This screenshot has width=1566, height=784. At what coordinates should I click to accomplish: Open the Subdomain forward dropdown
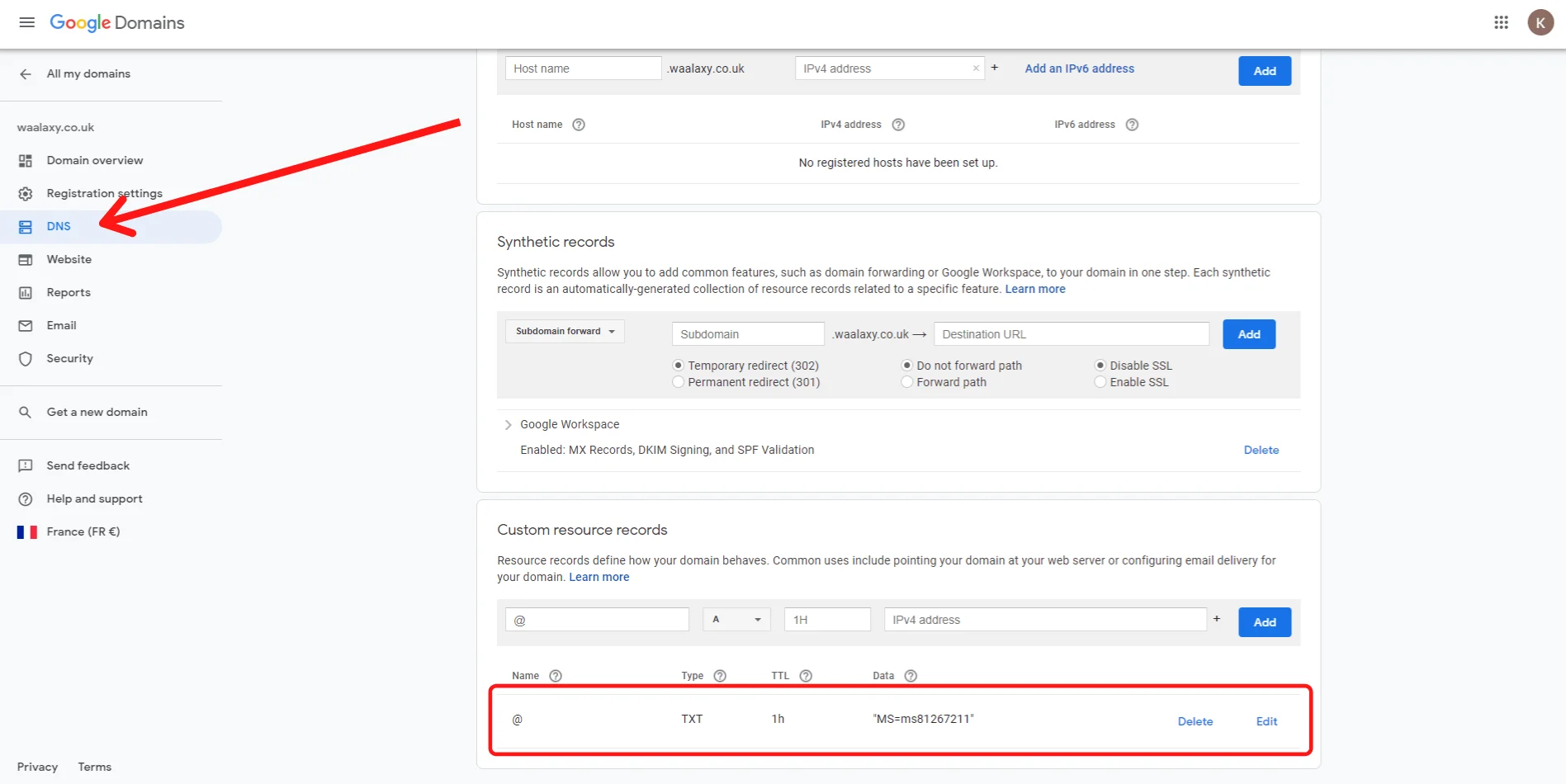point(565,332)
